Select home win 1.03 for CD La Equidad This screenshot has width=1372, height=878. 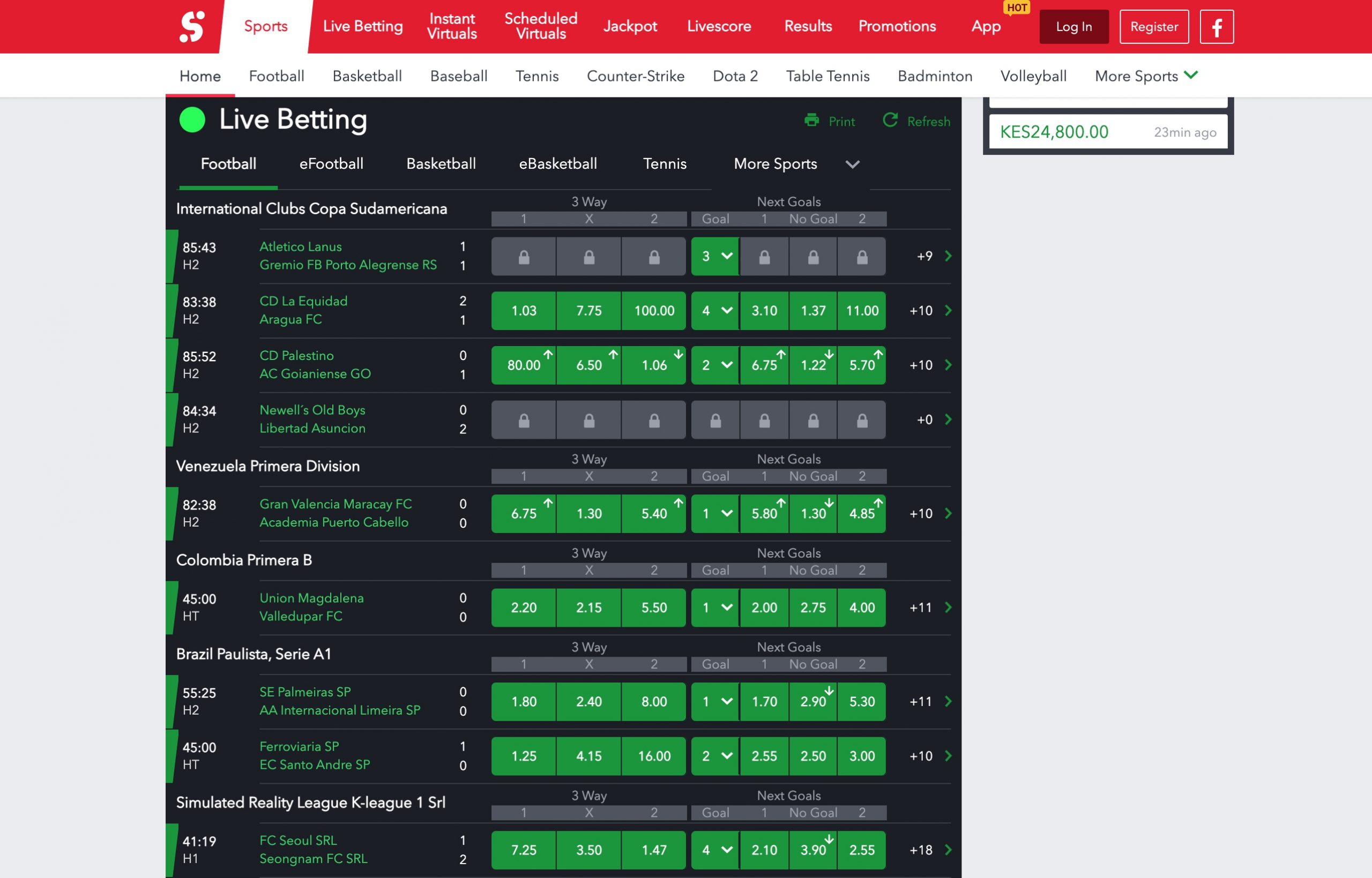coord(524,311)
